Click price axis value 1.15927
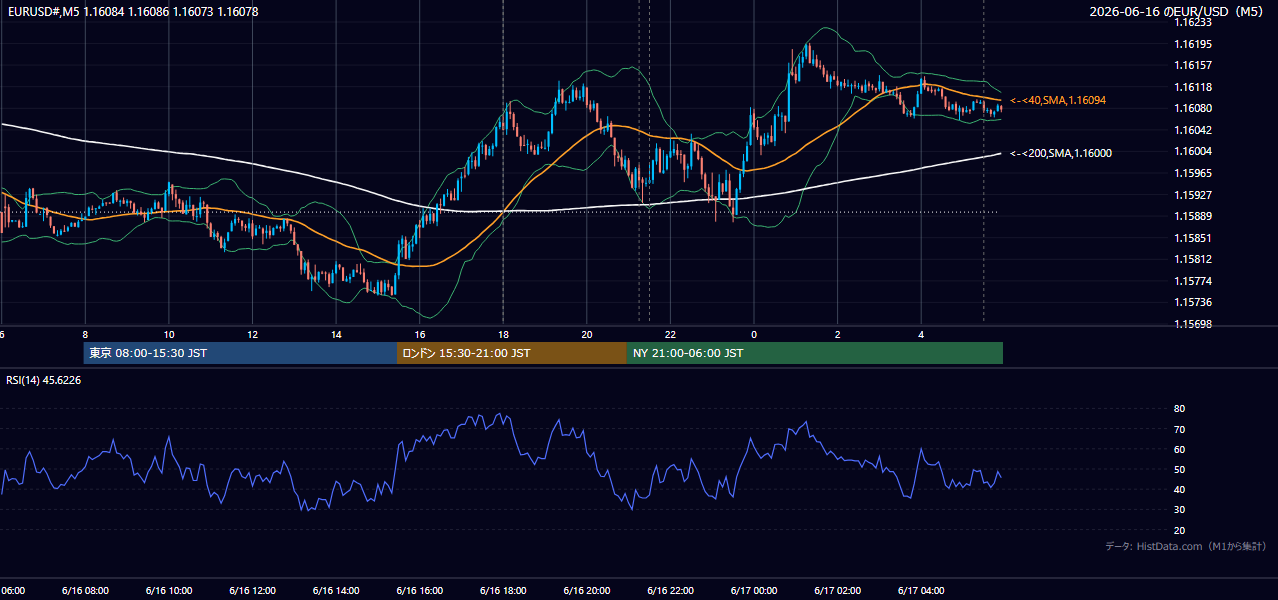 click(1193, 195)
